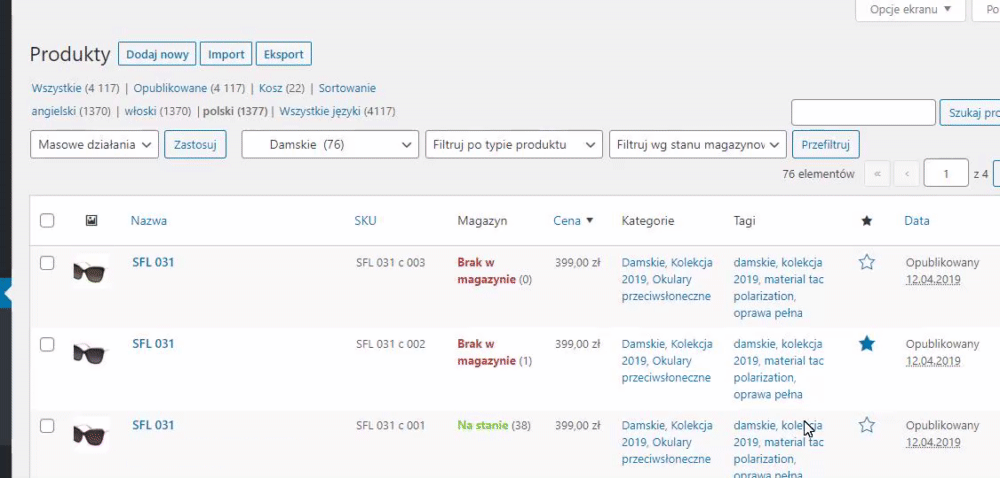Click the SKU text SFL 031 c 003
This screenshot has width=1000, height=478.
click(x=390, y=262)
